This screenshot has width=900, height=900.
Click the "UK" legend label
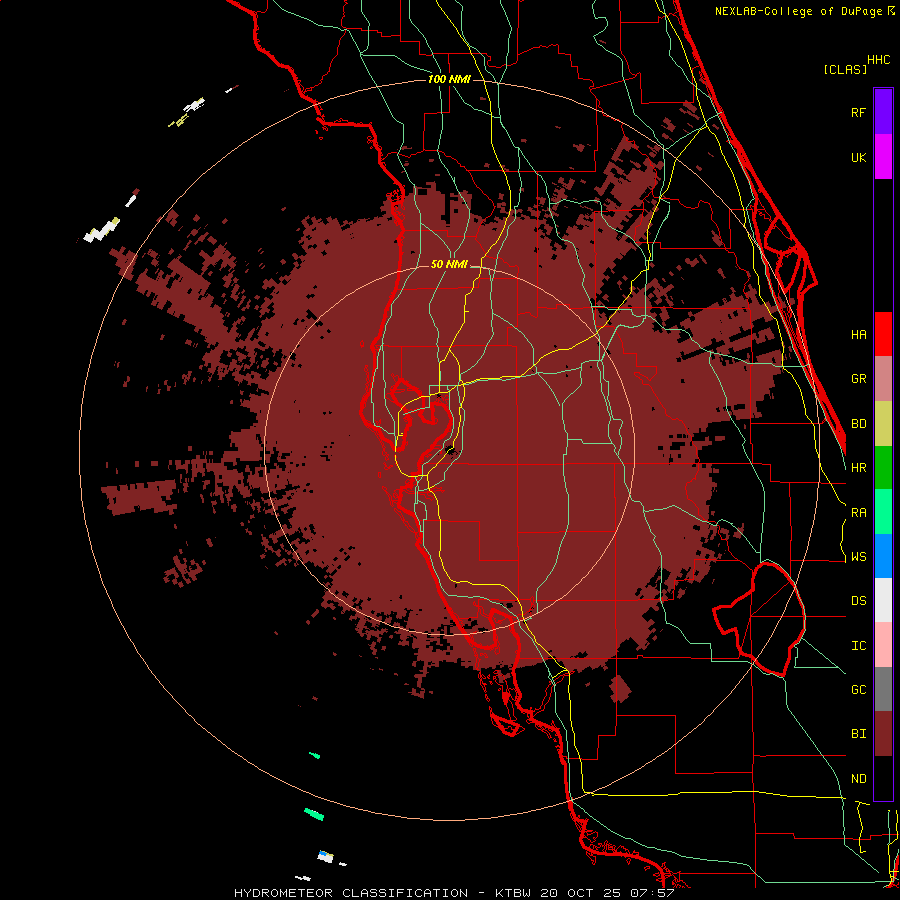(858, 157)
